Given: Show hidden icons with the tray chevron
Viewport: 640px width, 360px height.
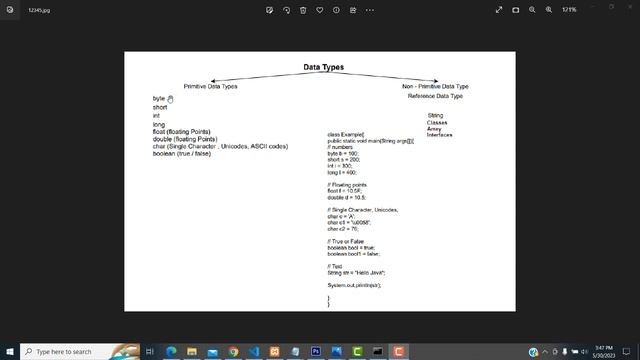Looking at the screenshot, I should 545,352.
